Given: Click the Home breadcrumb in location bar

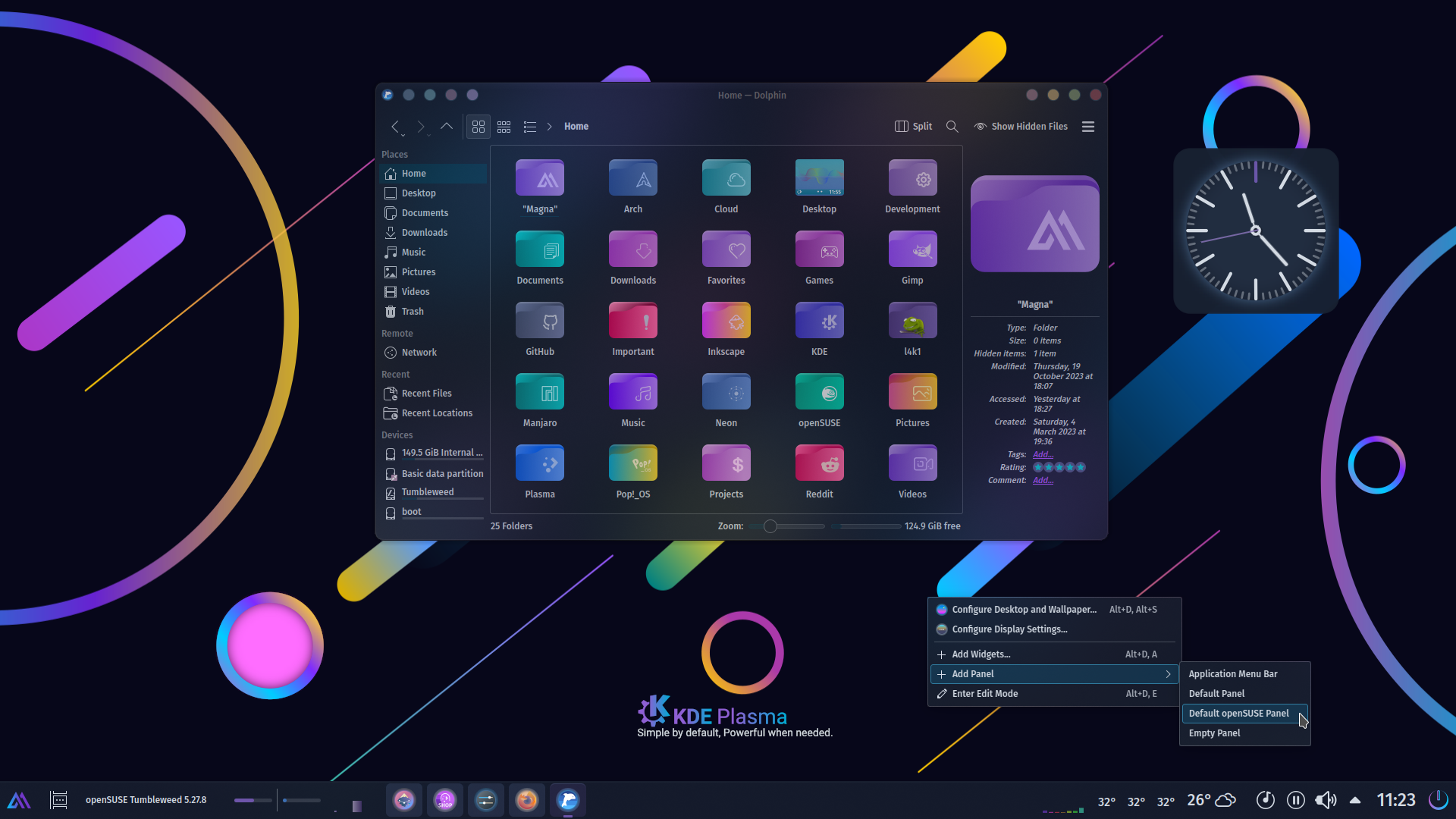Looking at the screenshot, I should tap(576, 127).
